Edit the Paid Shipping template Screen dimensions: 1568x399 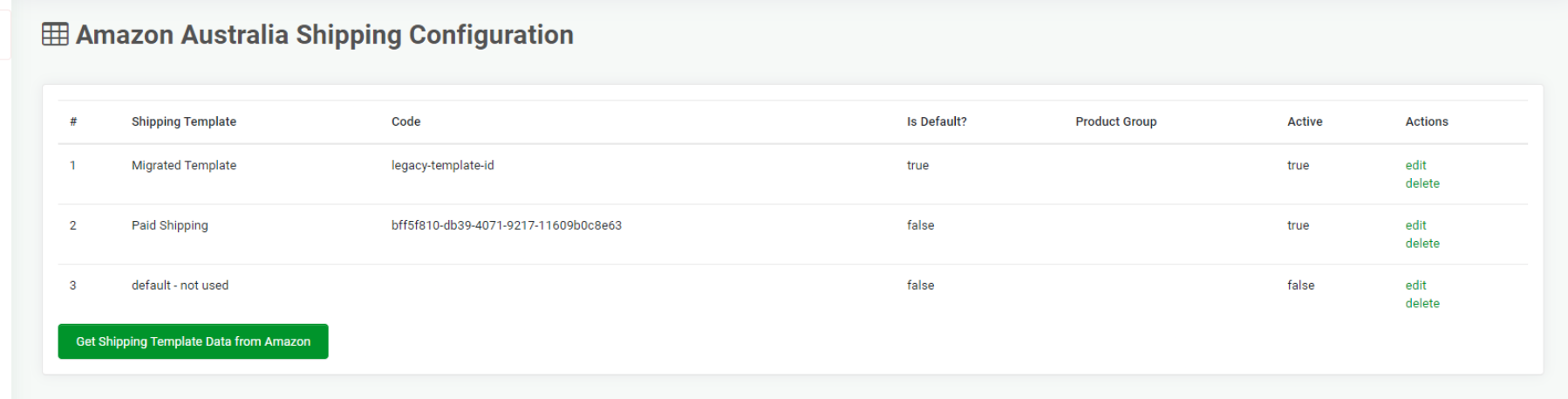pyautogui.click(x=1415, y=225)
